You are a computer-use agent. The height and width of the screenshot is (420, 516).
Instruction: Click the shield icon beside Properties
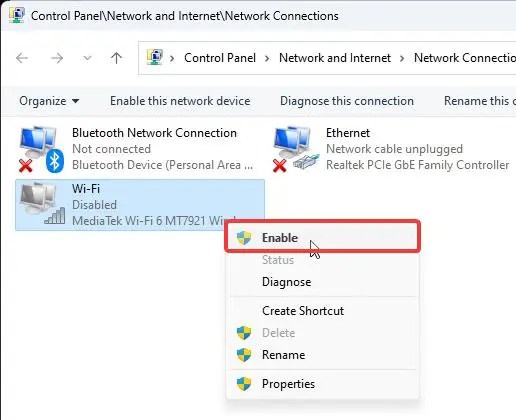coord(244,384)
